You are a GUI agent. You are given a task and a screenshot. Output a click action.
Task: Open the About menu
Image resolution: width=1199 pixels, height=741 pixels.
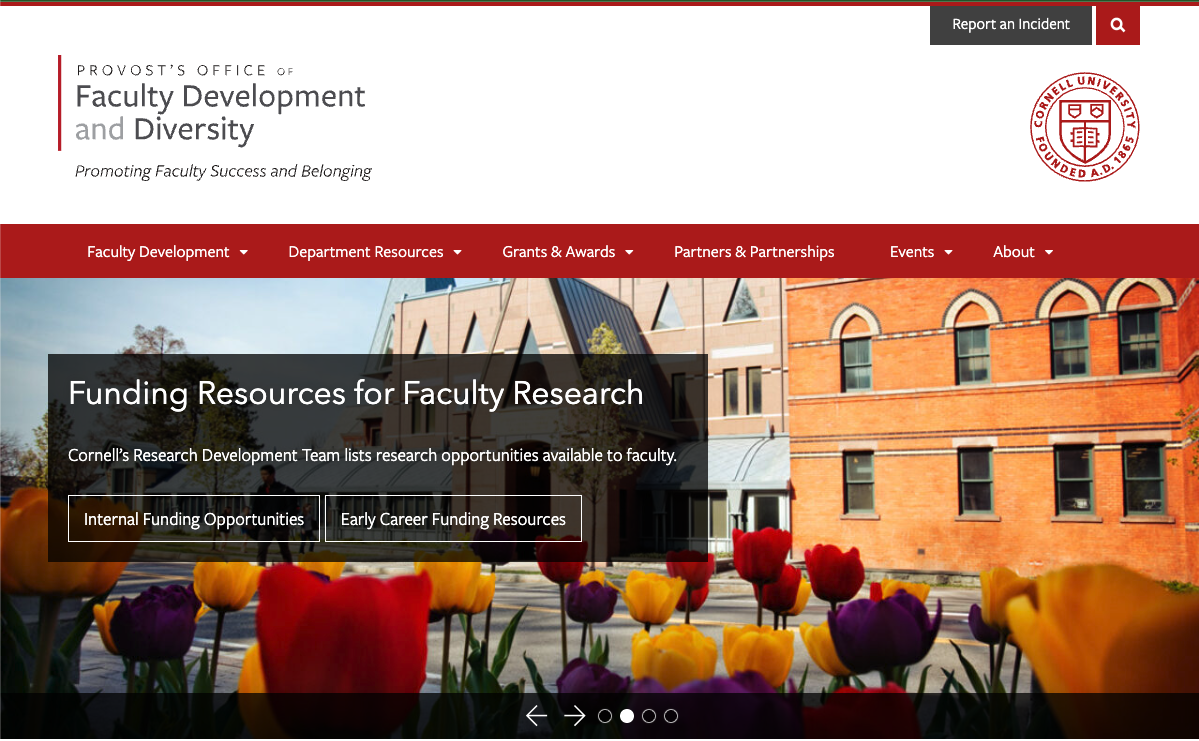coord(1013,252)
